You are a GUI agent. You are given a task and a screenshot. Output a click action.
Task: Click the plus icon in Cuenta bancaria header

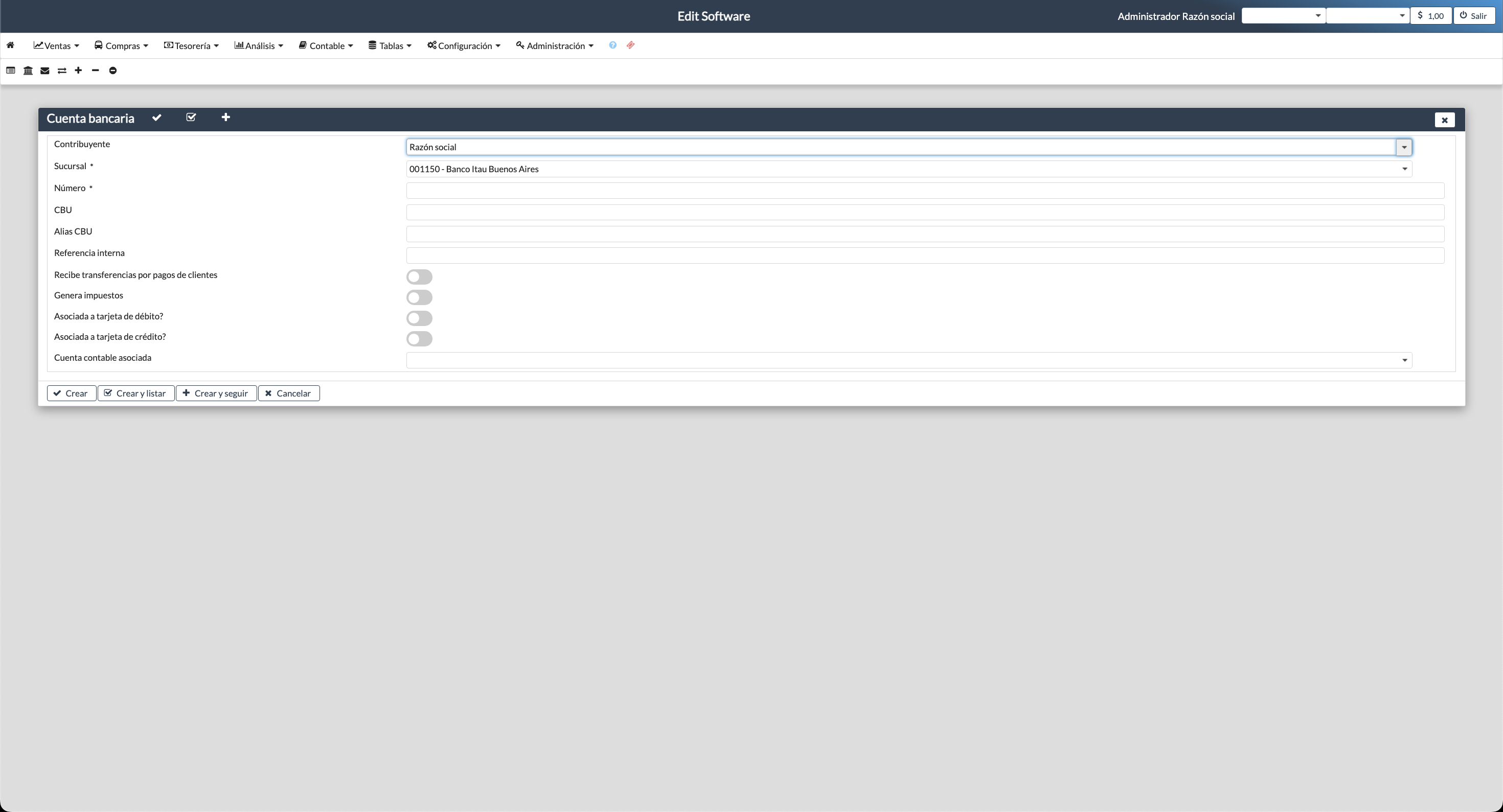(x=226, y=118)
